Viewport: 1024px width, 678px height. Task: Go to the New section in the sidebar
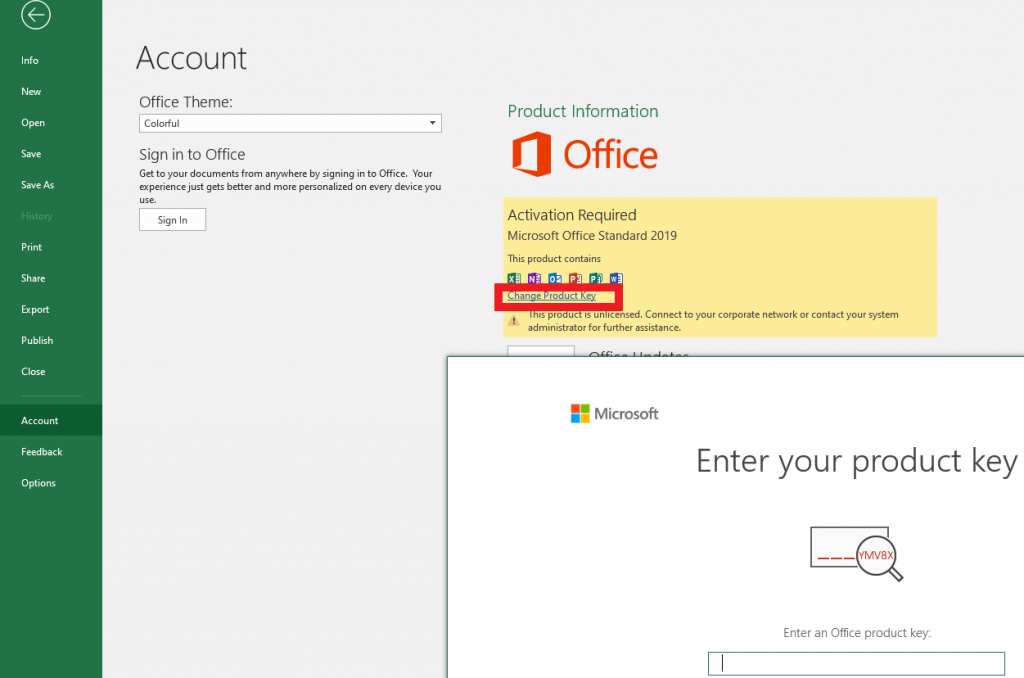click(31, 91)
